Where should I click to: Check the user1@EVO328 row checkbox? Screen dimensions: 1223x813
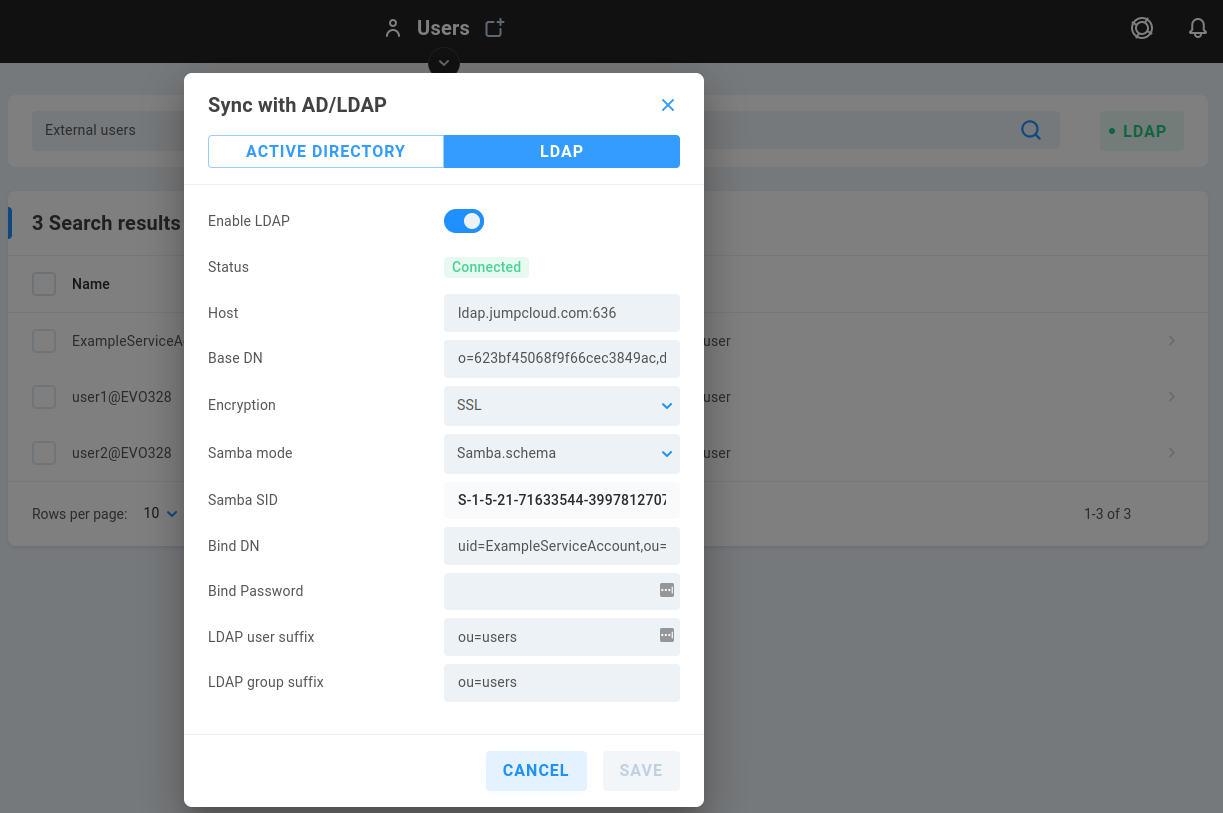point(44,397)
